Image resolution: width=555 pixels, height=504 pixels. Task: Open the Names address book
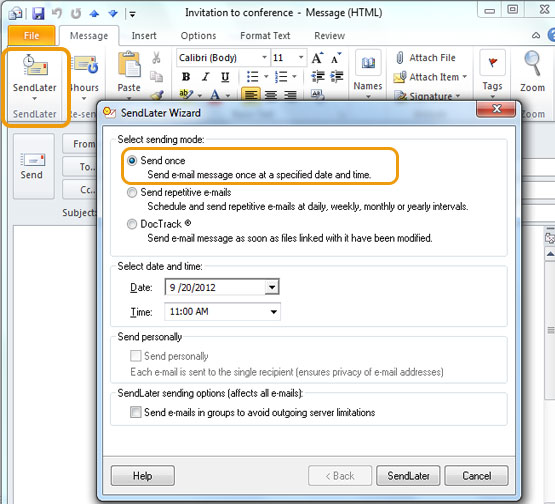coord(368,63)
